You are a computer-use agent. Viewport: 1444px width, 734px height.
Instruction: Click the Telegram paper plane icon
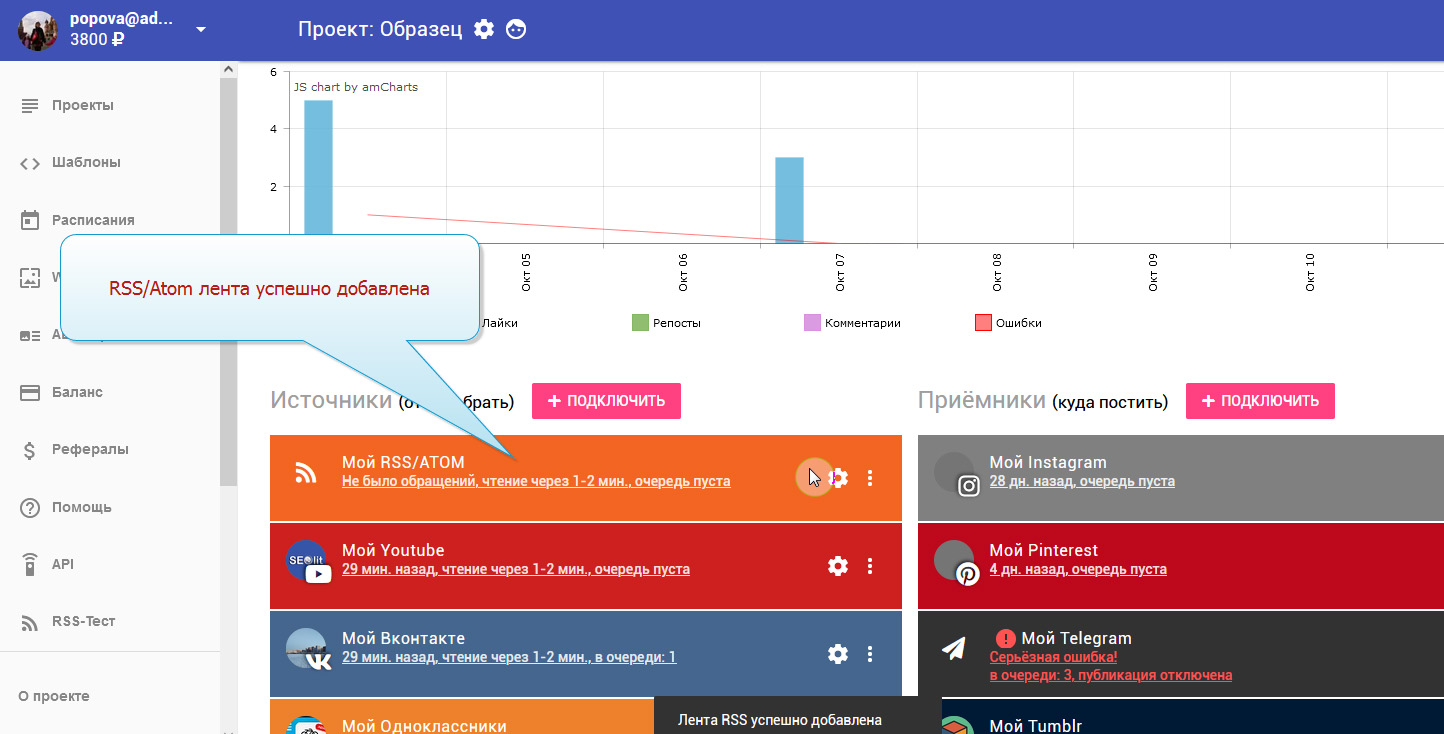(953, 649)
